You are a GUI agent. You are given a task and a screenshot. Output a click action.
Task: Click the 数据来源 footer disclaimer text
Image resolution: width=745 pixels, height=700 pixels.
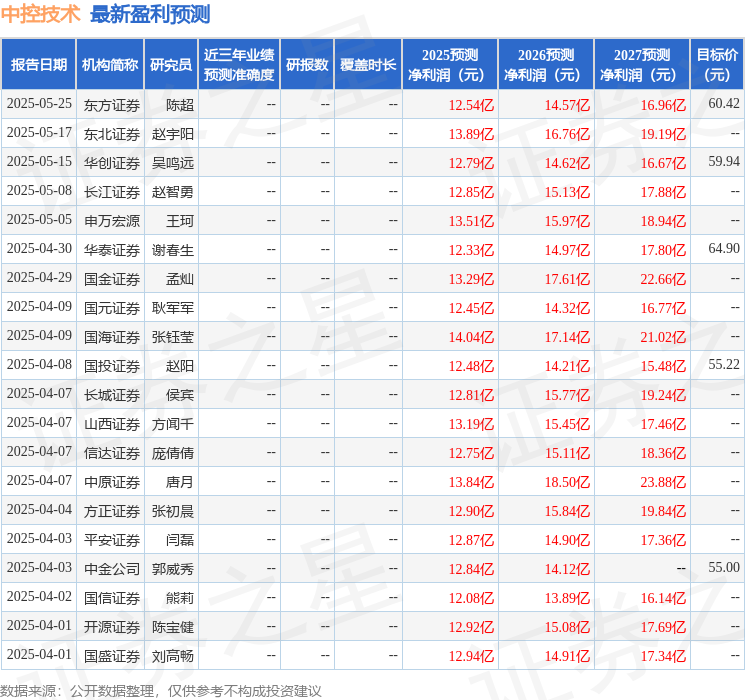pos(161,690)
